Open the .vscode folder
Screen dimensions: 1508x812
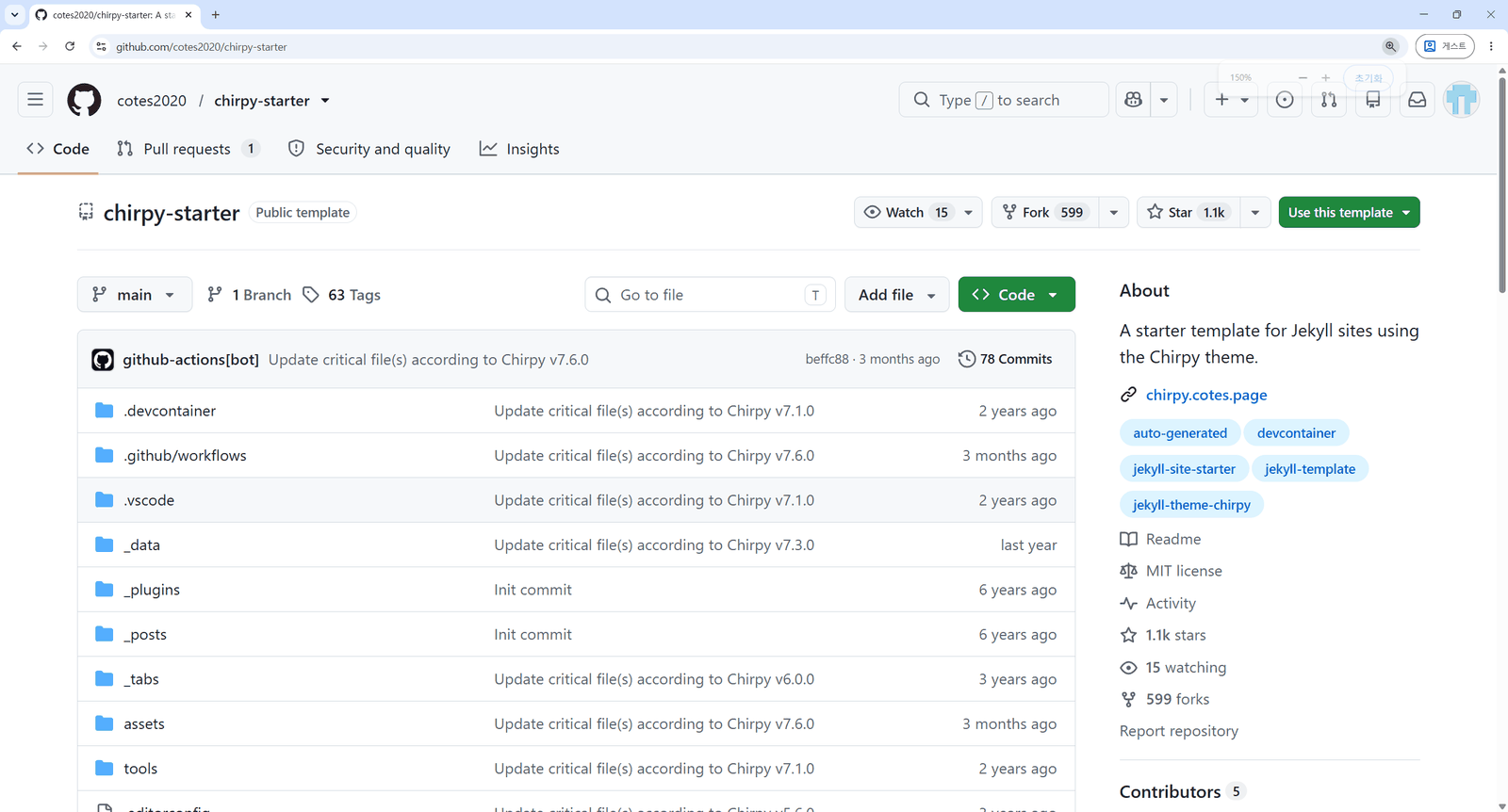(149, 500)
